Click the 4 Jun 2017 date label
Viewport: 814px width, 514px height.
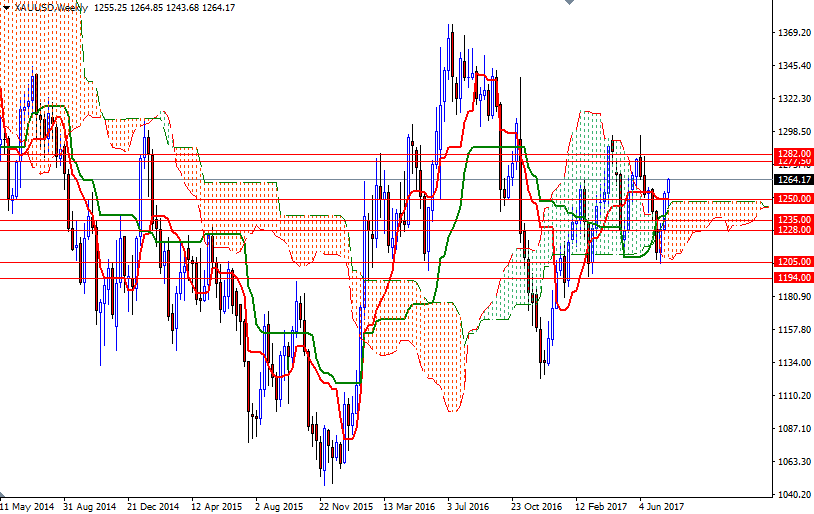(x=661, y=506)
